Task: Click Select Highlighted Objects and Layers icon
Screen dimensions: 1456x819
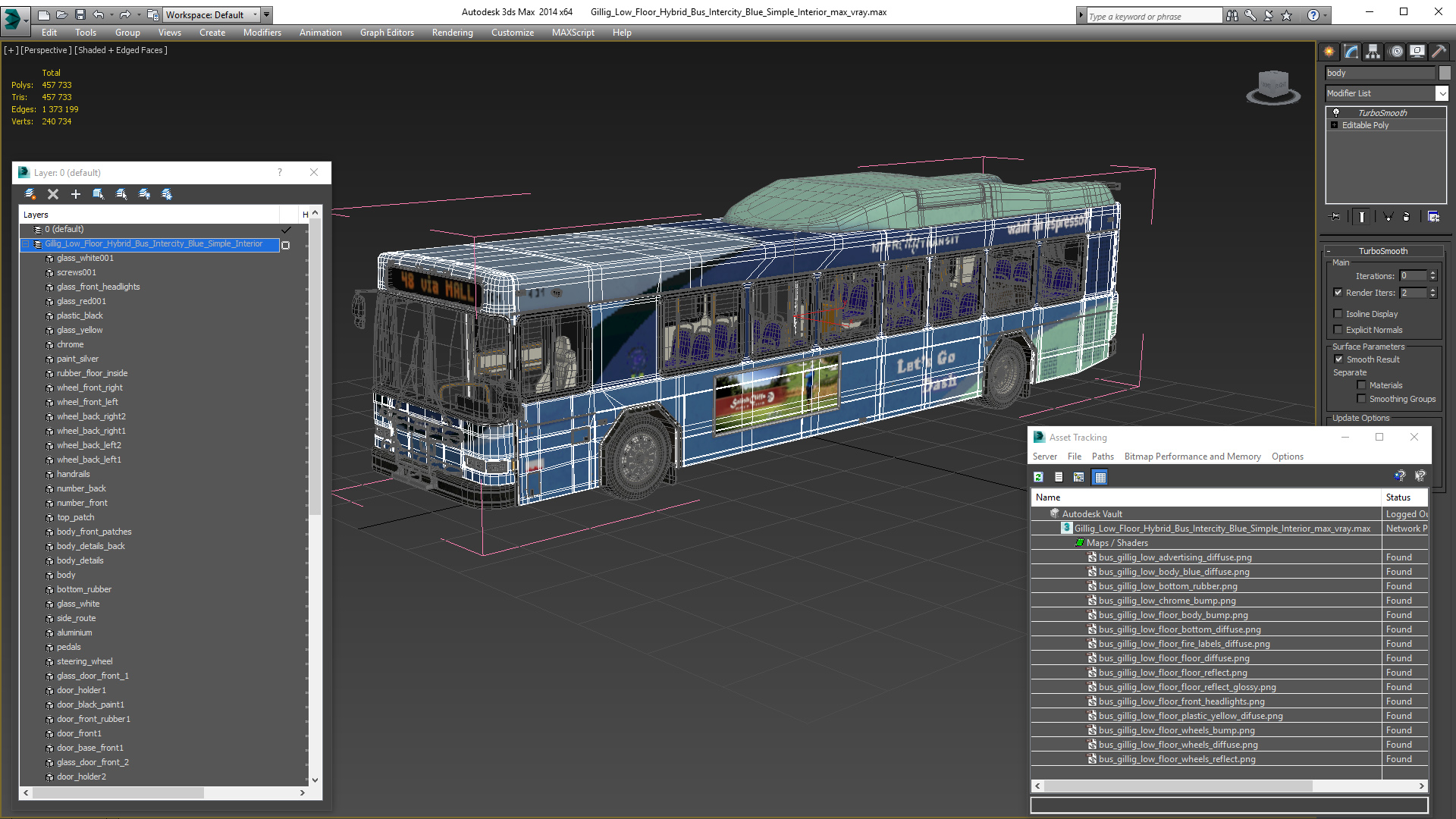Action: [99, 194]
